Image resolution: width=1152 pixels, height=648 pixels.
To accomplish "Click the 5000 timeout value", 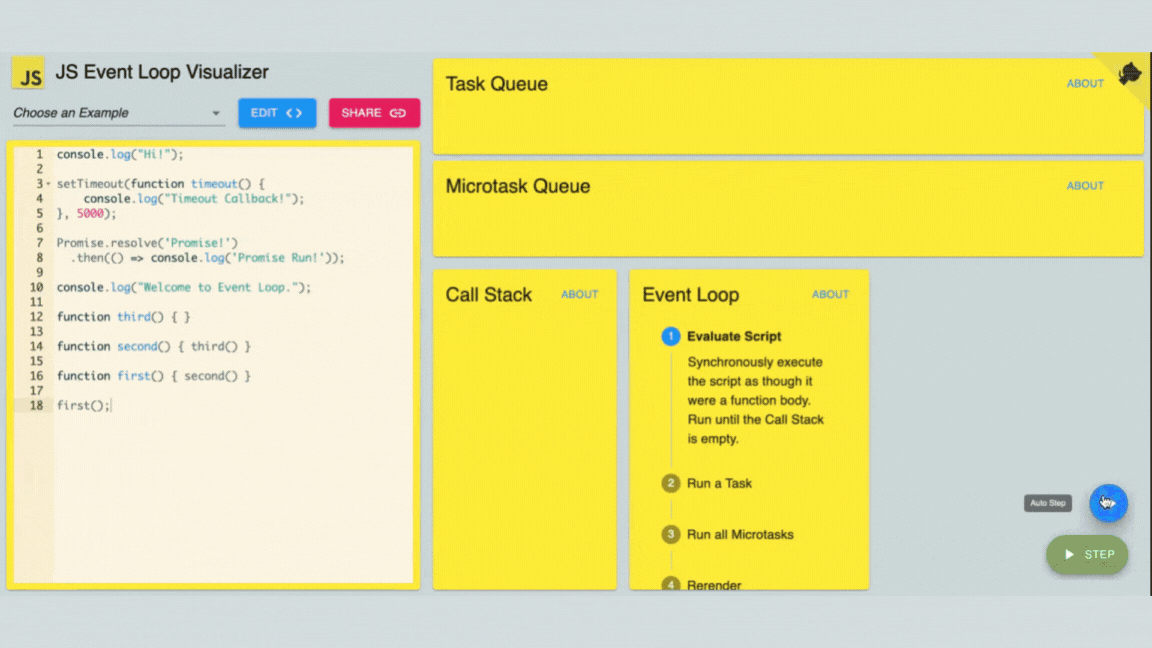I will (x=90, y=214).
